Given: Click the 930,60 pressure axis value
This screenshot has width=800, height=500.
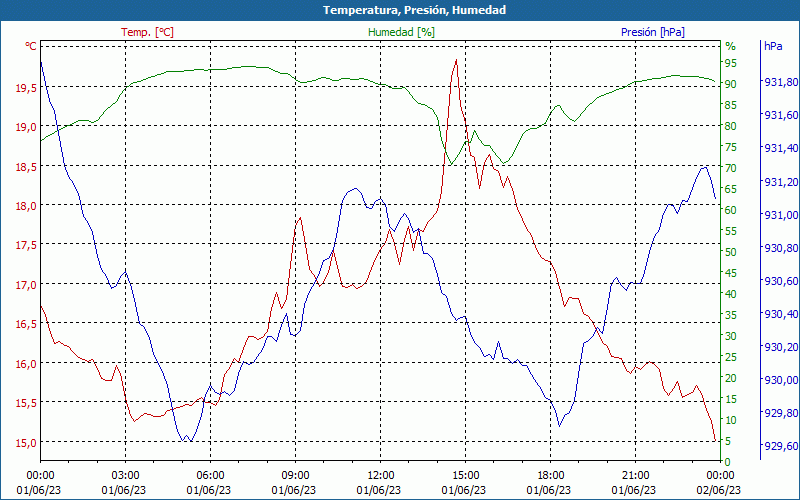Looking at the screenshot, I should tap(781, 281).
